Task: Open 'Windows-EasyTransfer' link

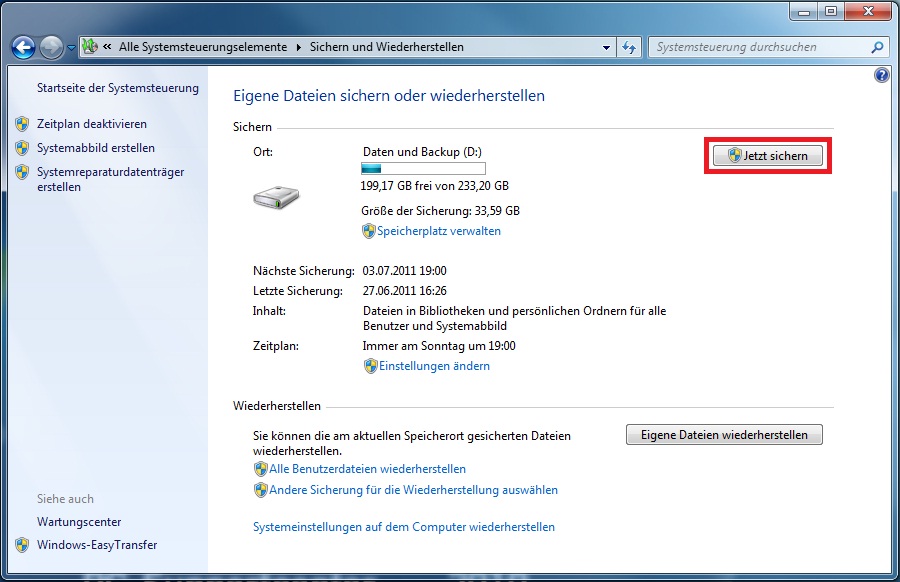Action: 97,545
